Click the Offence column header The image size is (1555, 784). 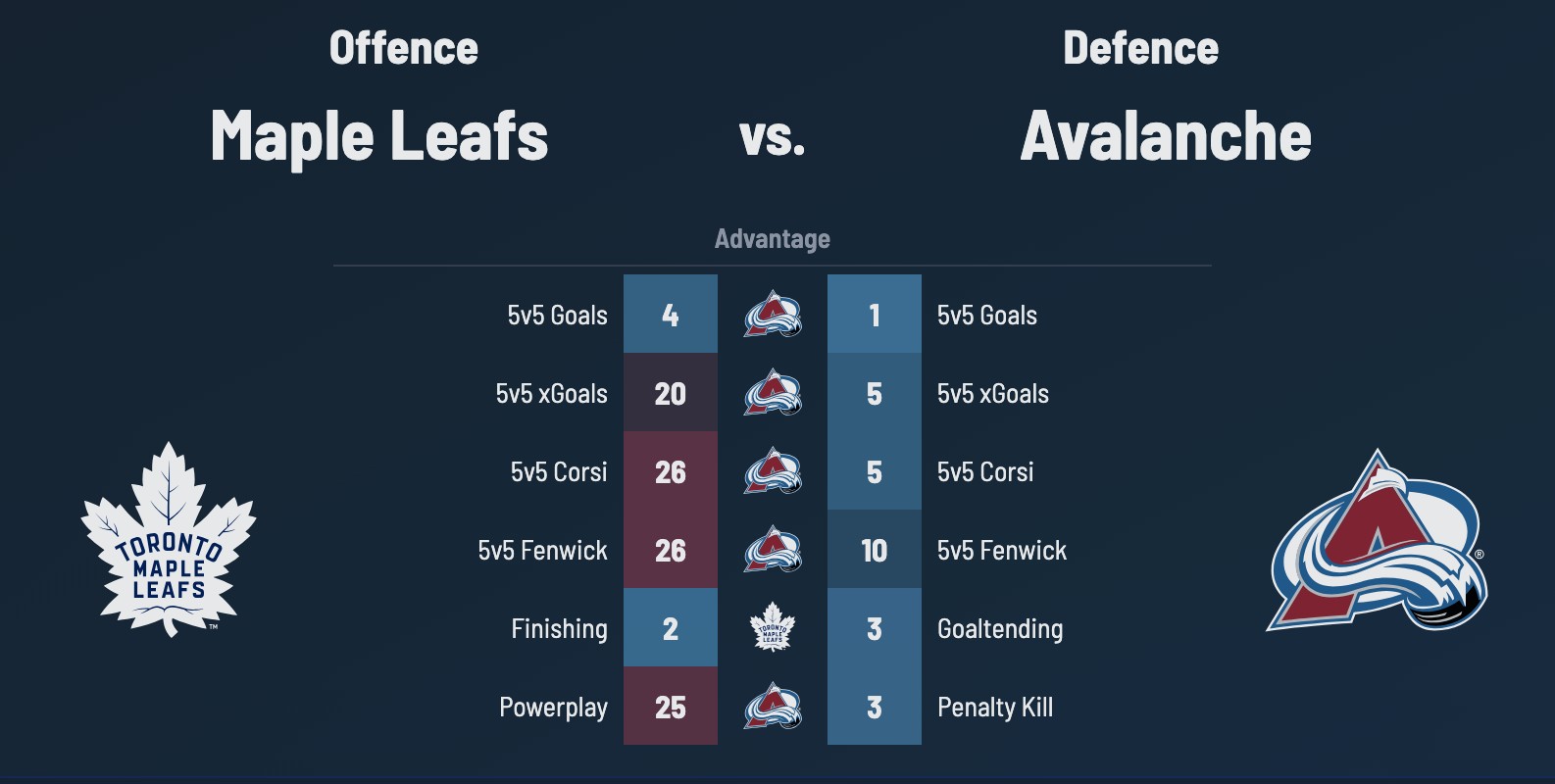coord(404,48)
